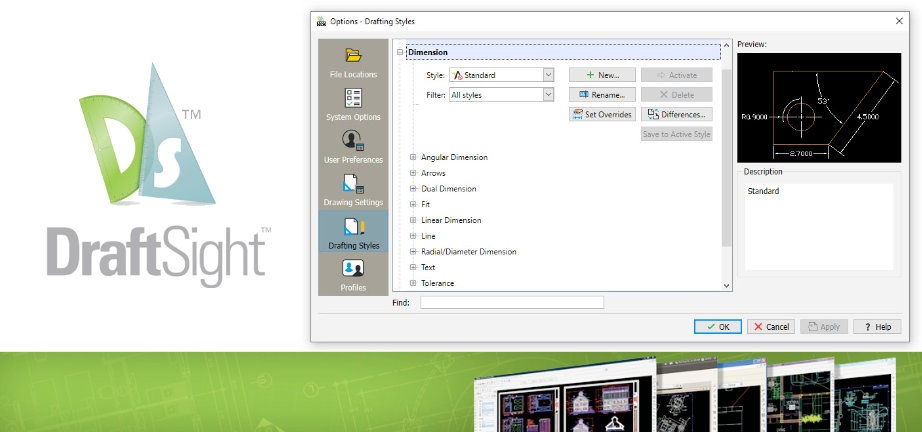The image size is (922, 432).
Task: Click Save to Active Style button
Action: coord(677,134)
